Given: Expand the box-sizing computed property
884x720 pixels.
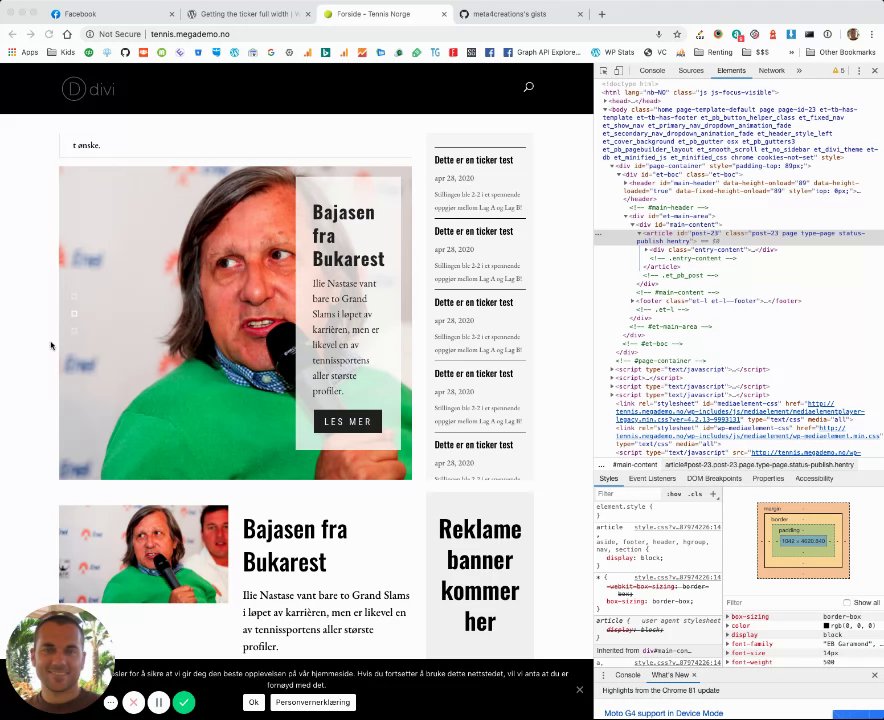Looking at the screenshot, I should pos(728,616).
